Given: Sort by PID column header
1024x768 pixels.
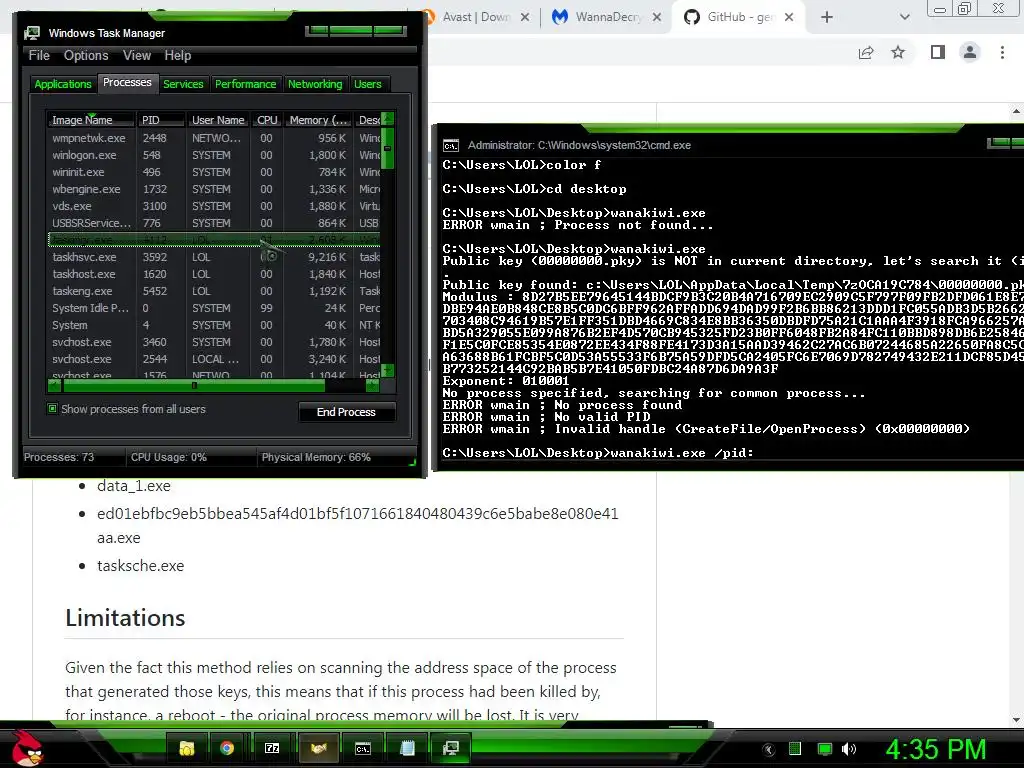Looking at the screenshot, I should pyautogui.click(x=160, y=120).
